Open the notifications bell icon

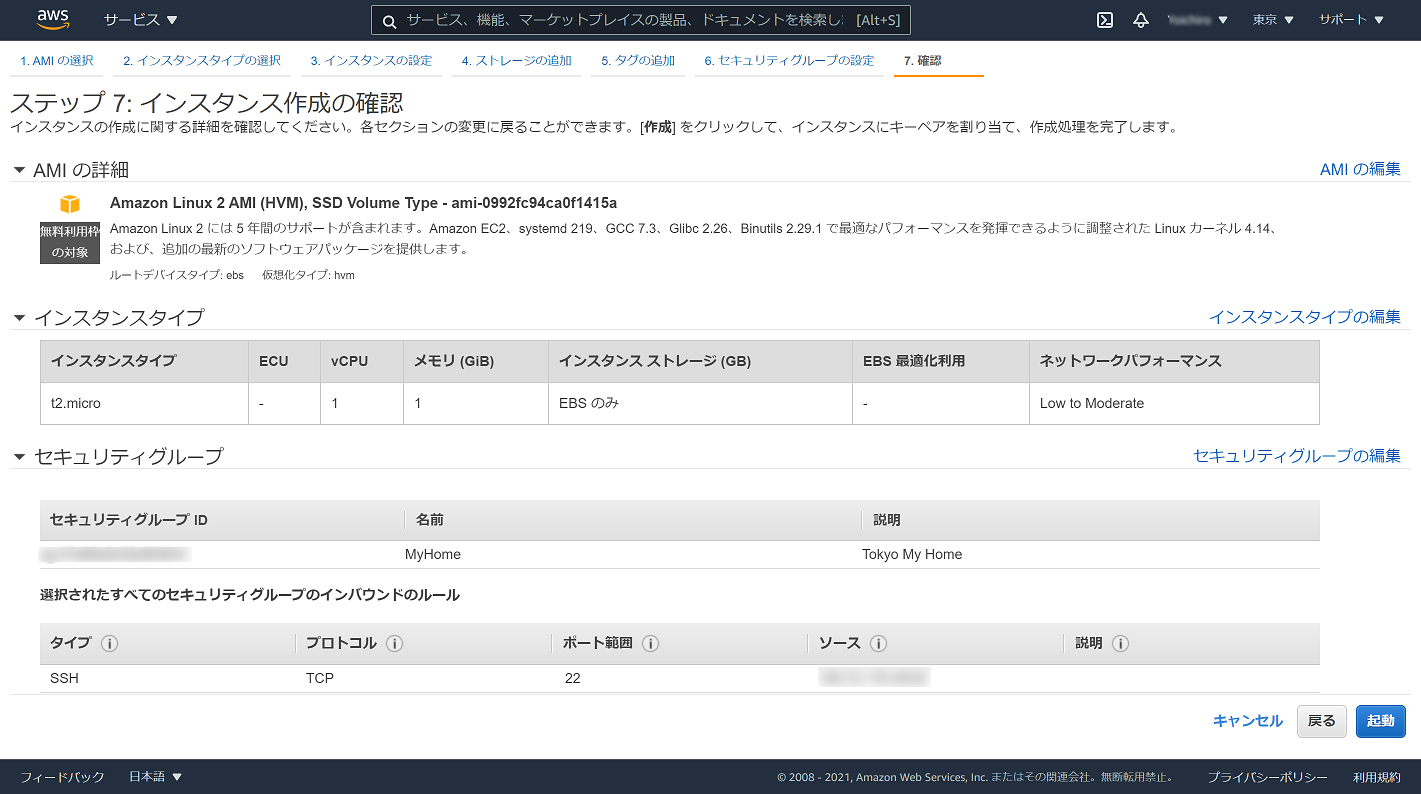[1141, 20]
